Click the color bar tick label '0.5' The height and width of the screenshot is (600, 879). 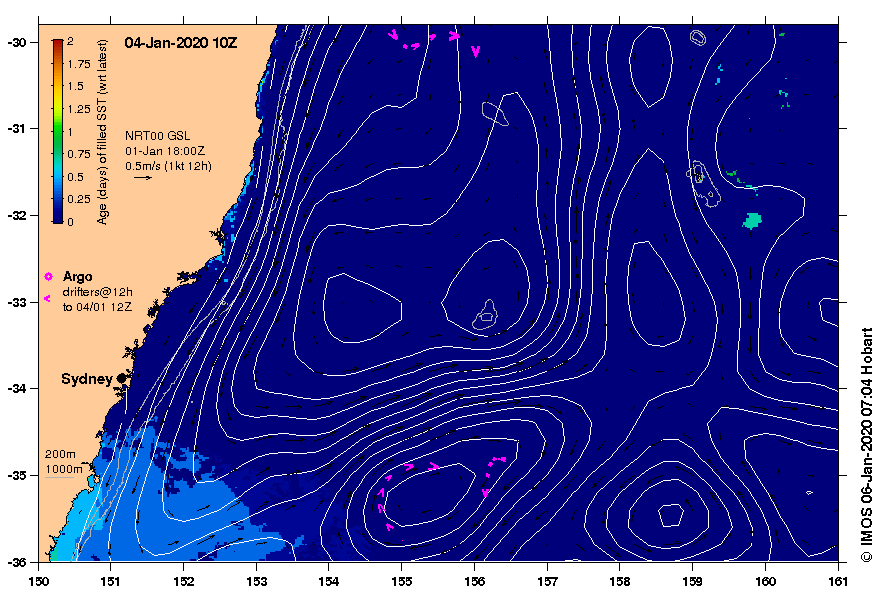click(76, 177)
